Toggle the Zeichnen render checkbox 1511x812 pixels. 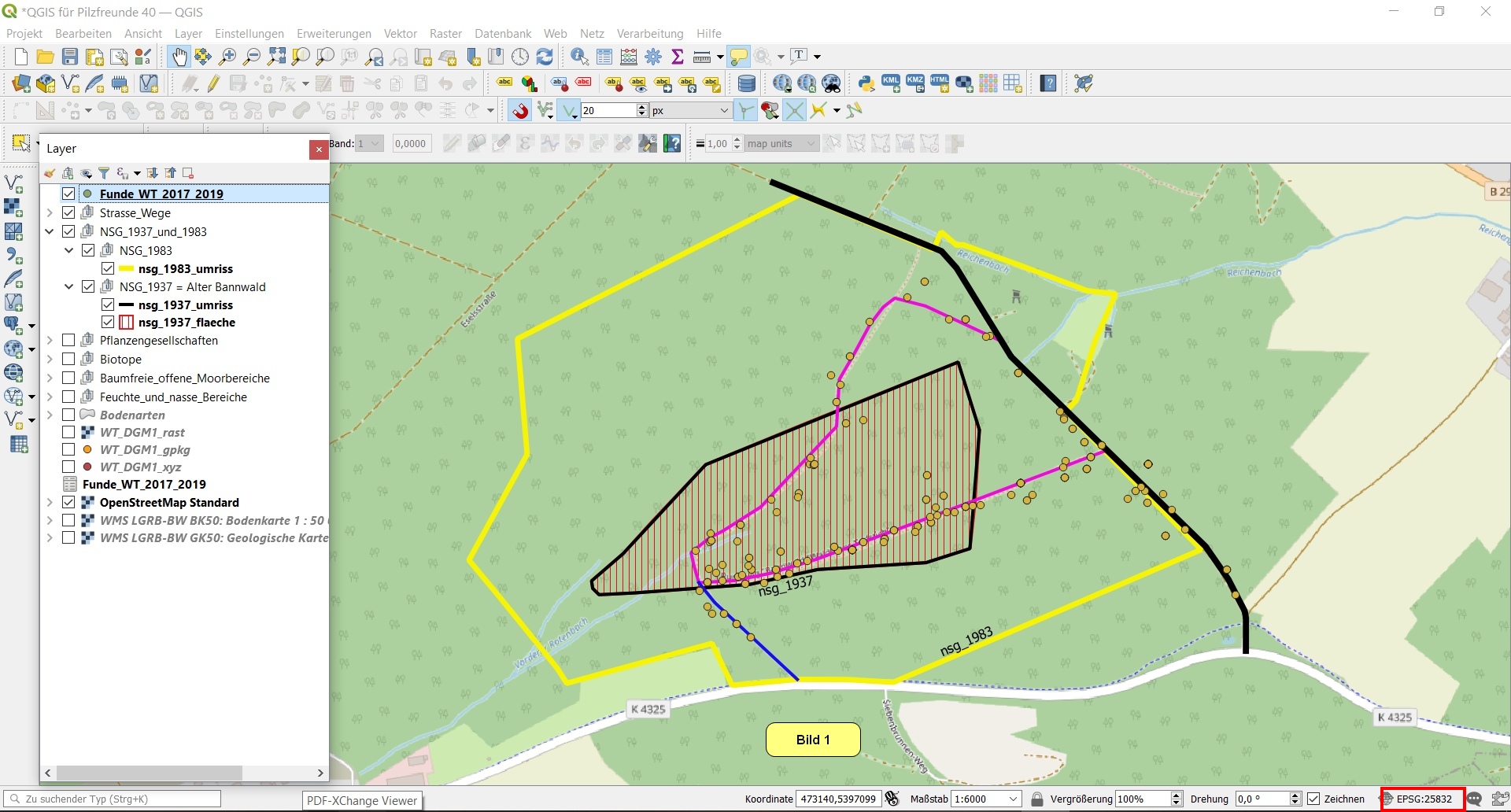click(1313, 799)
